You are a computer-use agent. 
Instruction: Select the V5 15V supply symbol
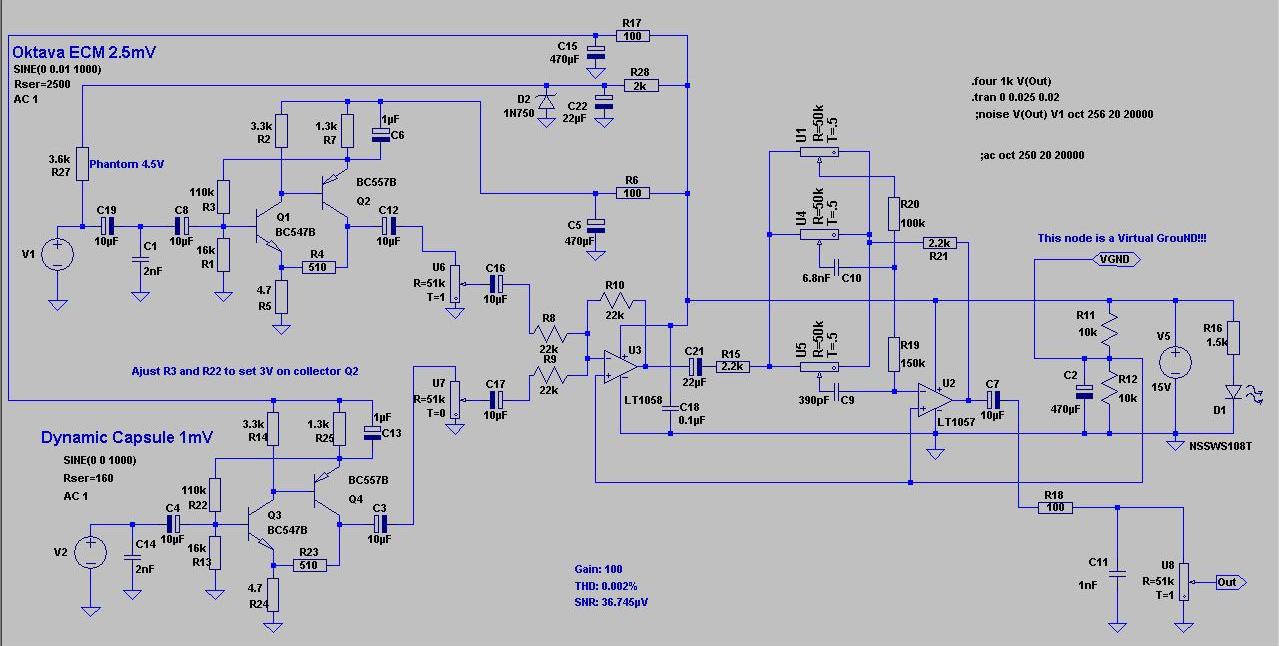click(x=1175, y=360)
